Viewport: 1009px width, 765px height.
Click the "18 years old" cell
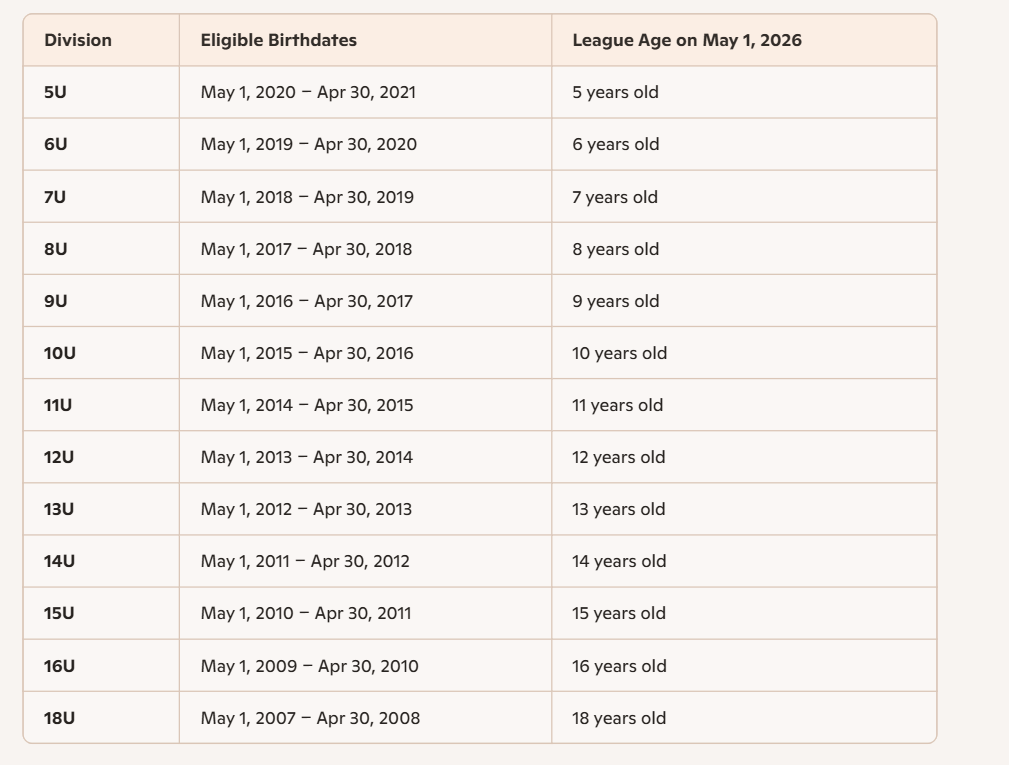coord(619,718)
